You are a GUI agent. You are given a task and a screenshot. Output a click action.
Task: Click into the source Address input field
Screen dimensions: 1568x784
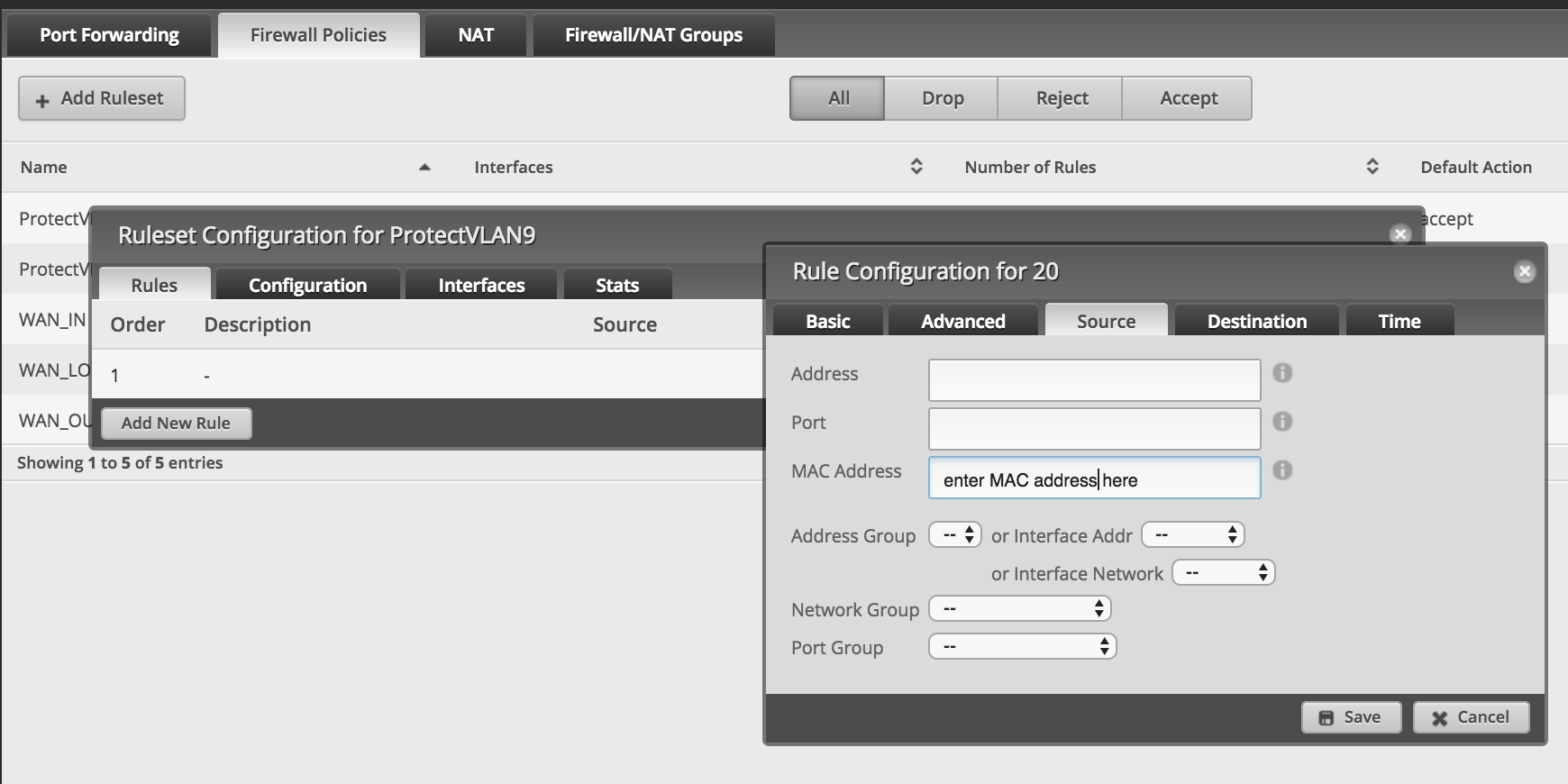click(1094, 380)
